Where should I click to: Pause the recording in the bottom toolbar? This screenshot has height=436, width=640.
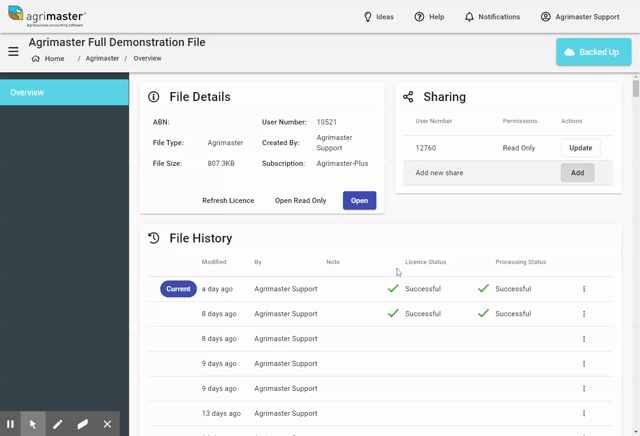[x=10, y=424]
